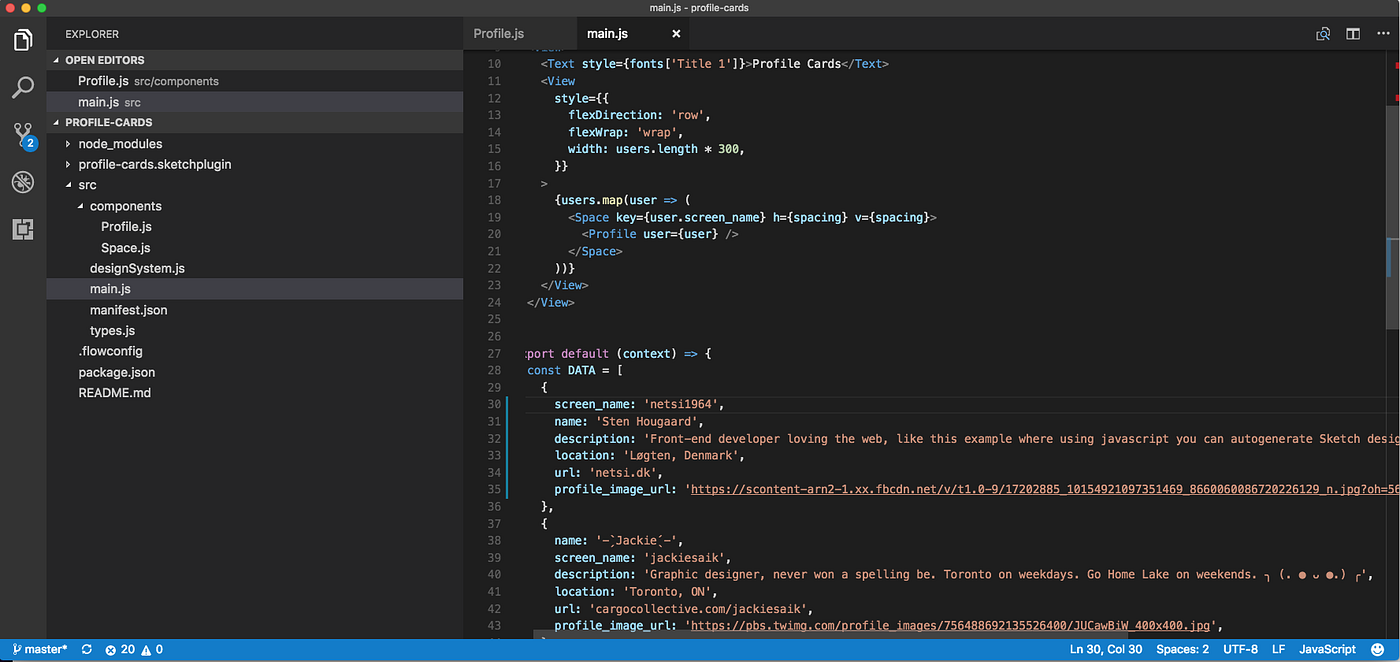
Task: Open the preview icon in the editor toolbar
Action: (x=1323, y=33)
